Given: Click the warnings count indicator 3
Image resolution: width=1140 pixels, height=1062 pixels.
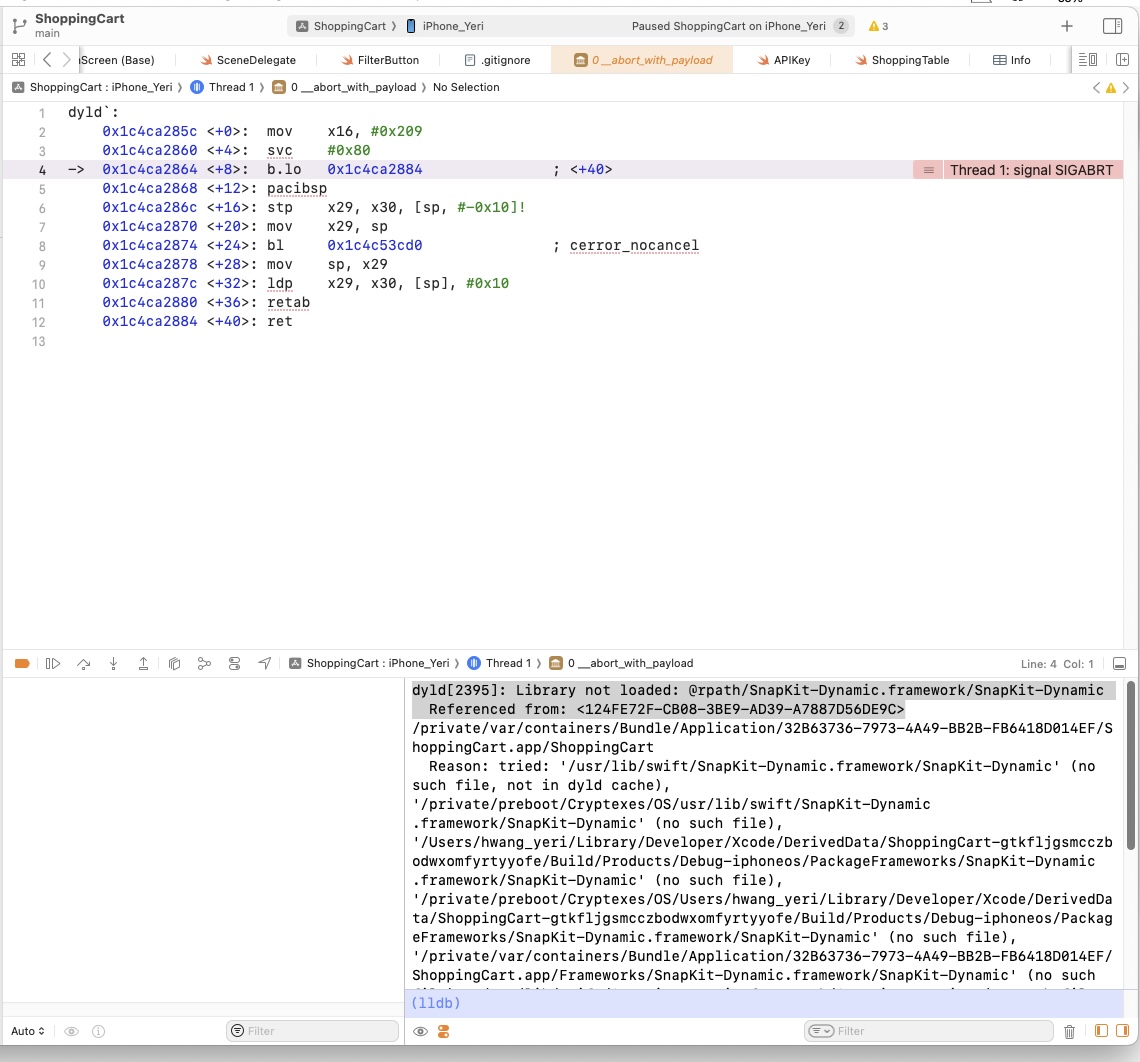Looking at the screenshot, I should (878, 26).
